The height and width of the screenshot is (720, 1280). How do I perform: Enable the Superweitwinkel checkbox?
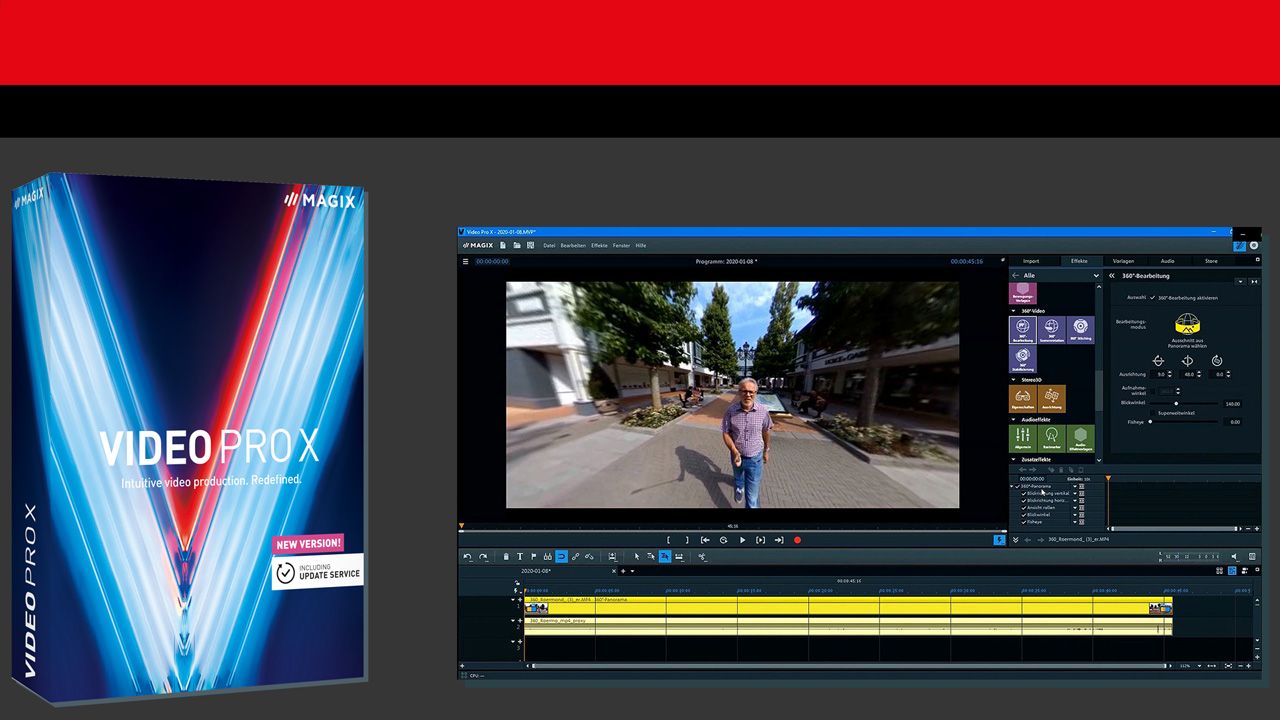1152,413
